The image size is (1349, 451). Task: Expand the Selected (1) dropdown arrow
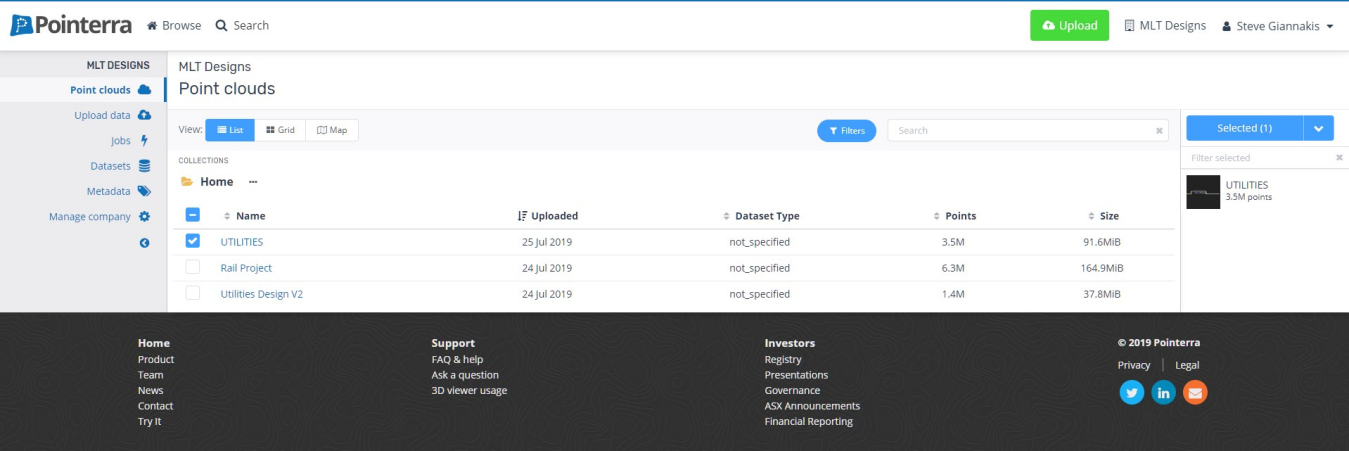coord(1319,128)
